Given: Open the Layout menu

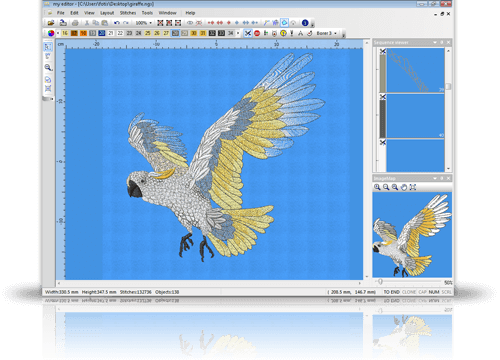Looking at the screenshot, I should click(107, 13).
